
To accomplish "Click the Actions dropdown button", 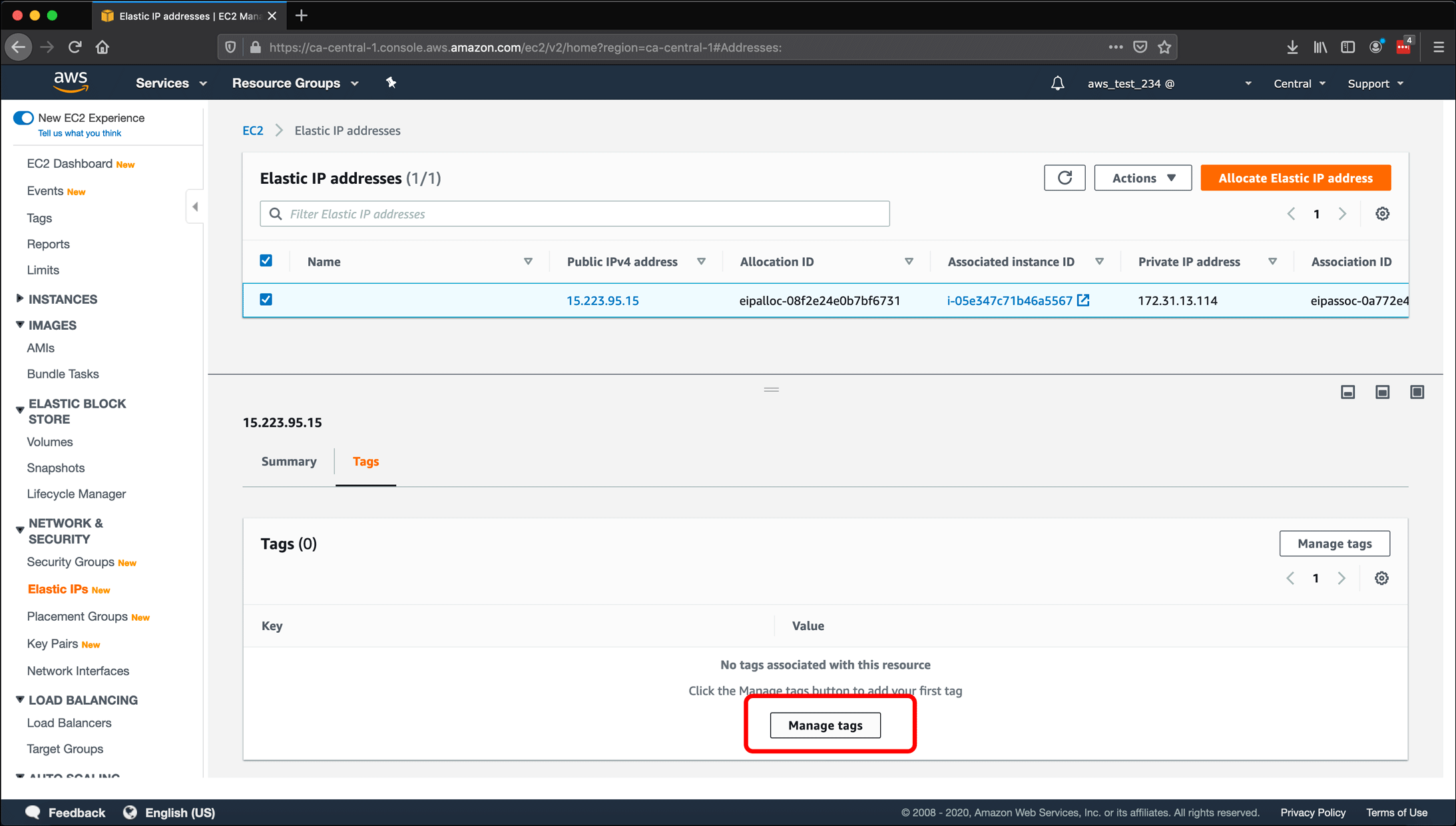I will click(1143, 178).
